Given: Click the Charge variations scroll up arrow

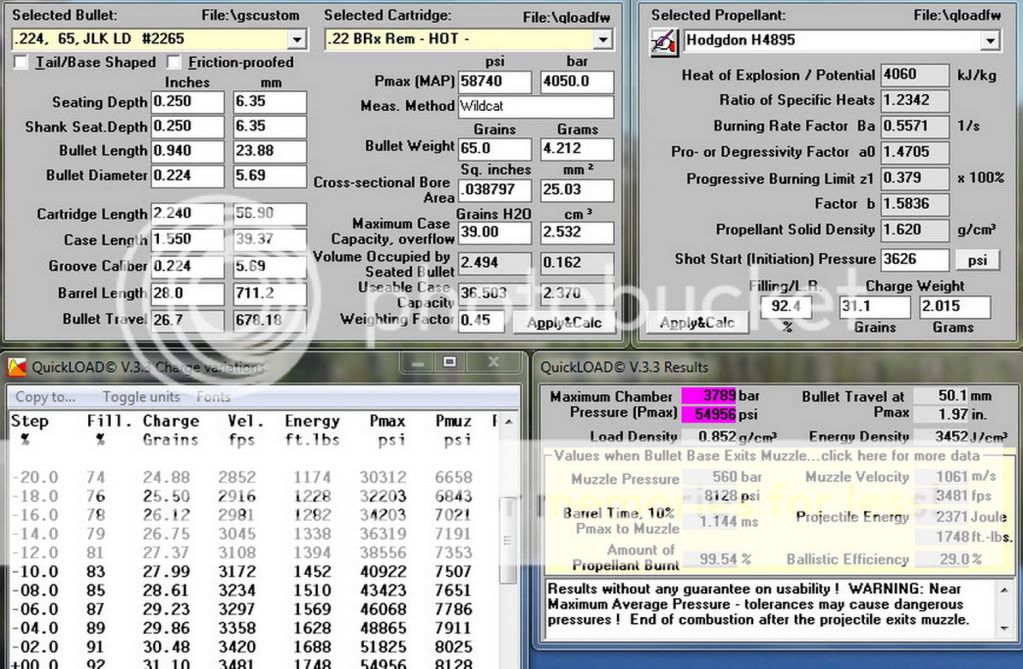Looking at the screenshot, I should [508, 422].
